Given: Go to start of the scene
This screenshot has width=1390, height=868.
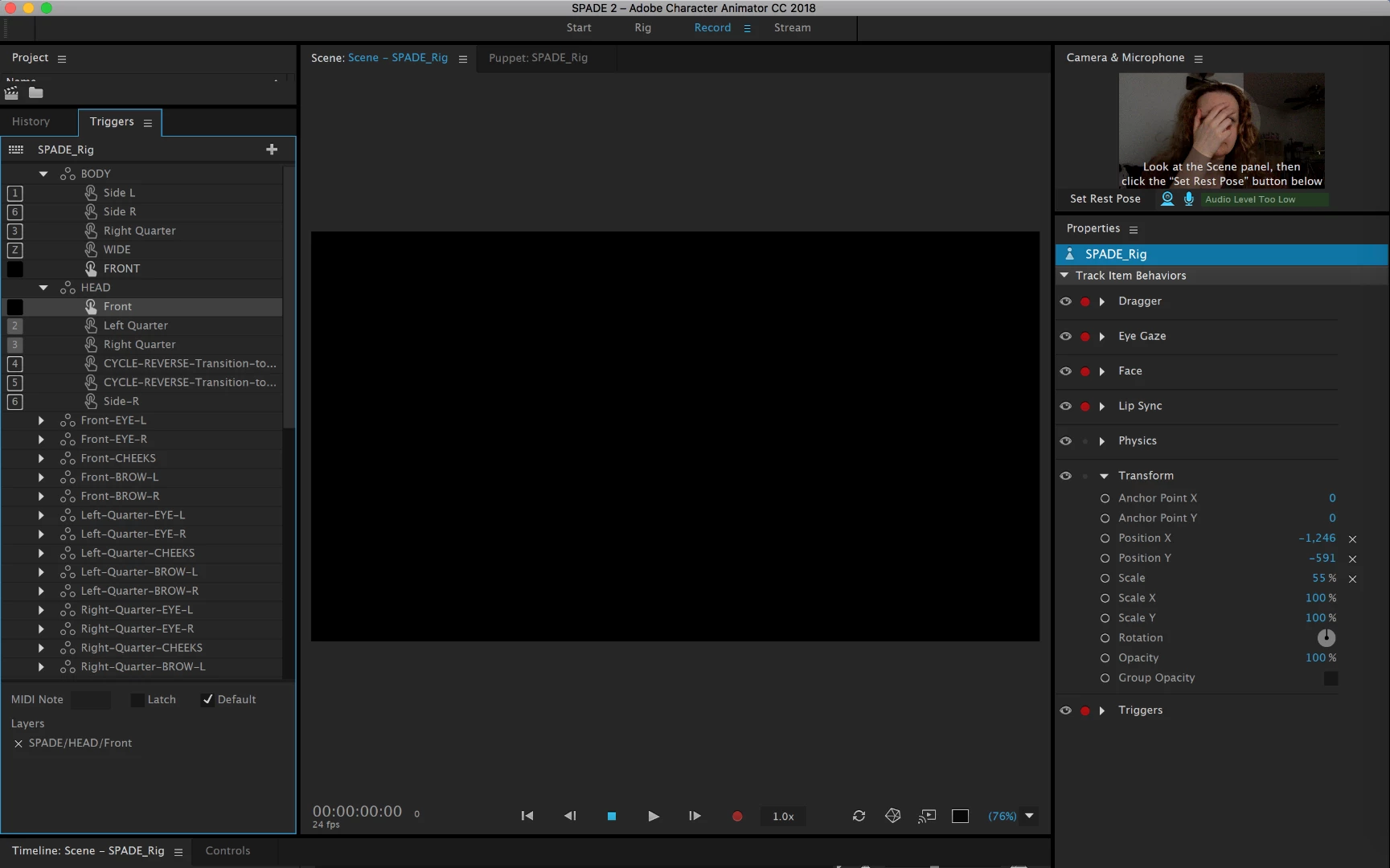Looking at the screenshot, I should [527, 816].
